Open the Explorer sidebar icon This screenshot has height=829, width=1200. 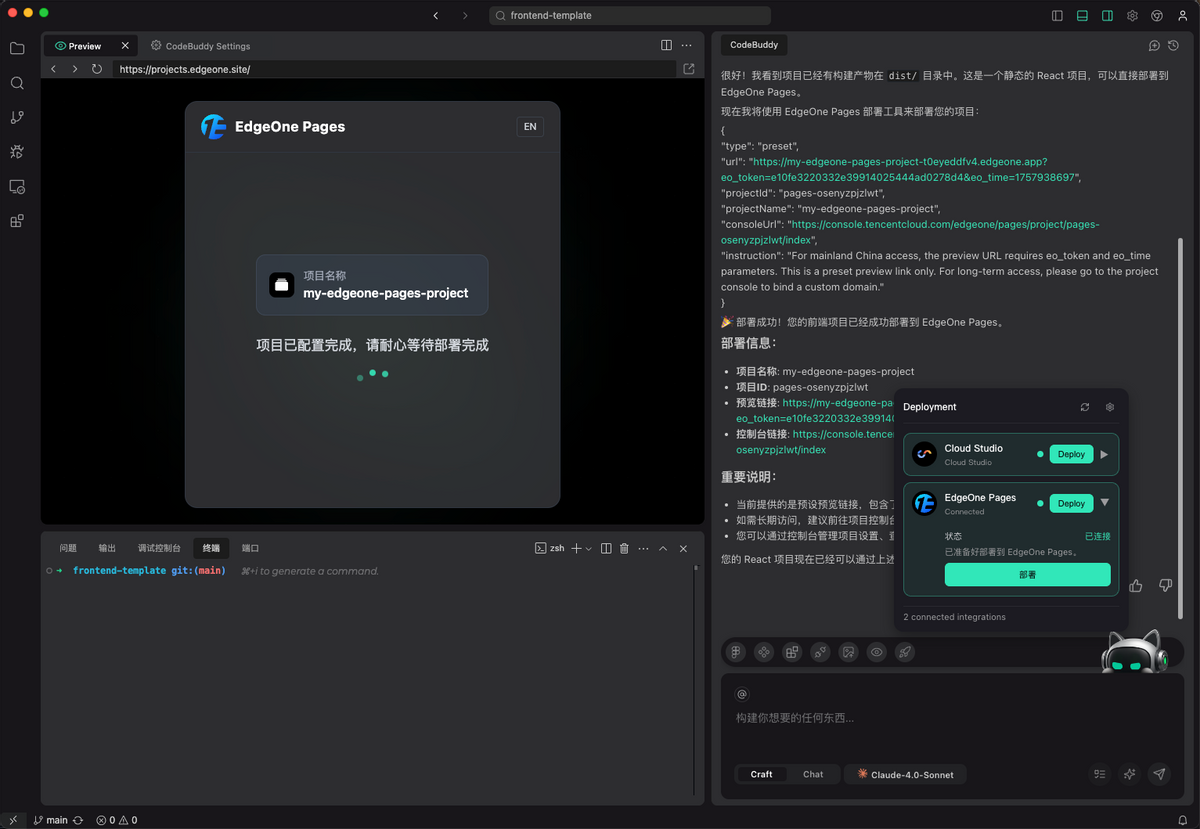[x=16, y=47]
